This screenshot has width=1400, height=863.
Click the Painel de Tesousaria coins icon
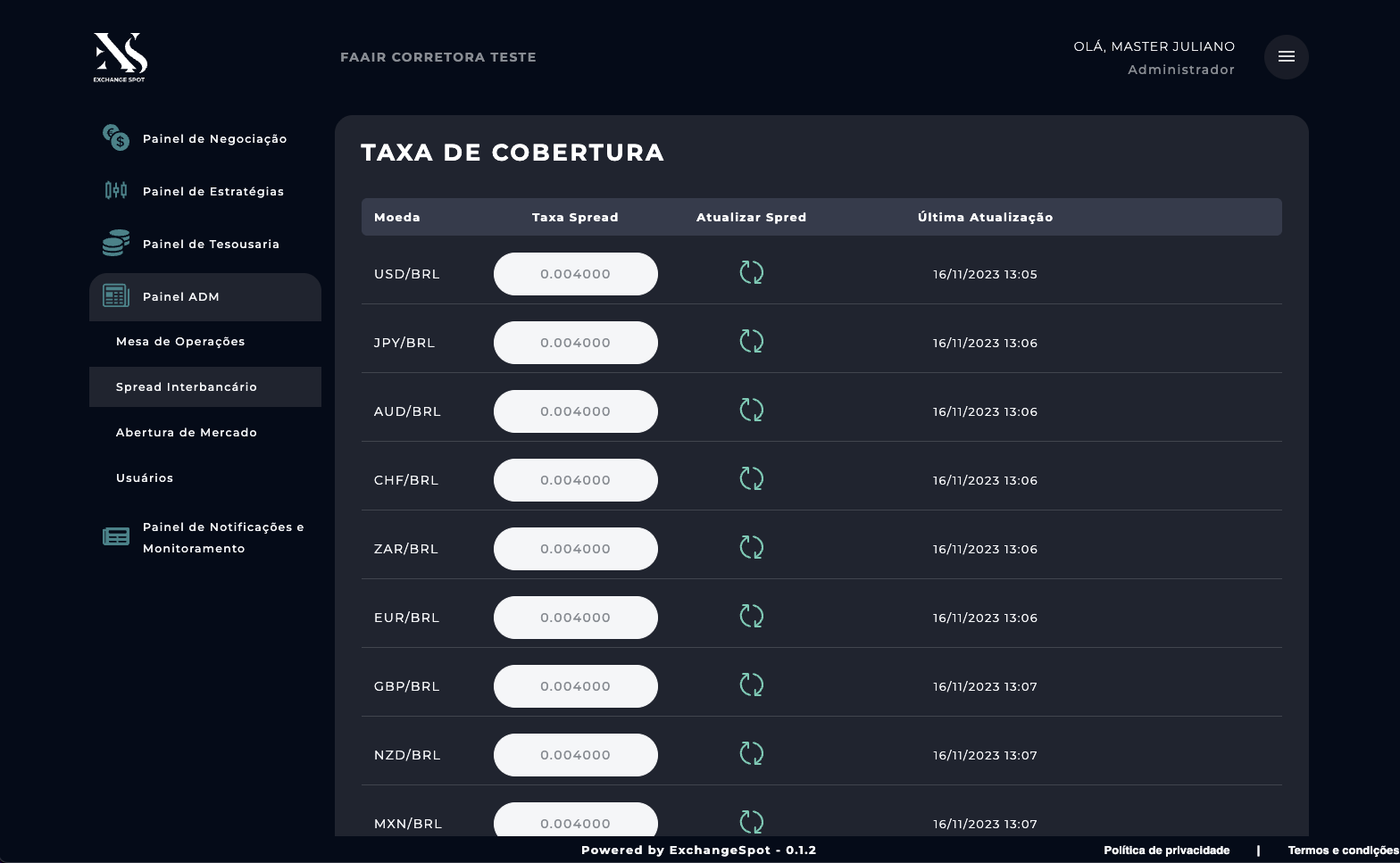[x=116, y=243]
